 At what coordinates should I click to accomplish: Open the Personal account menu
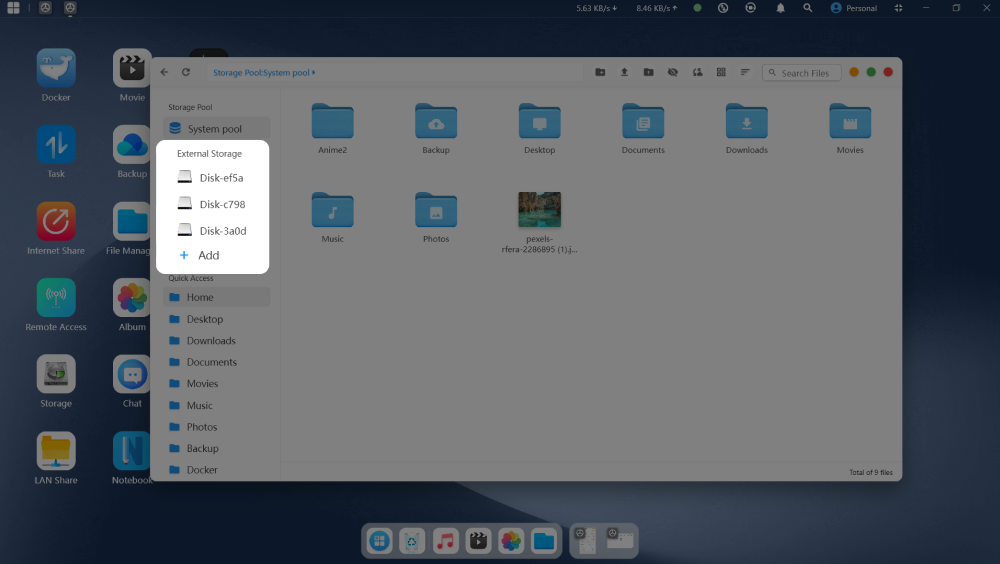coord(853,8)
